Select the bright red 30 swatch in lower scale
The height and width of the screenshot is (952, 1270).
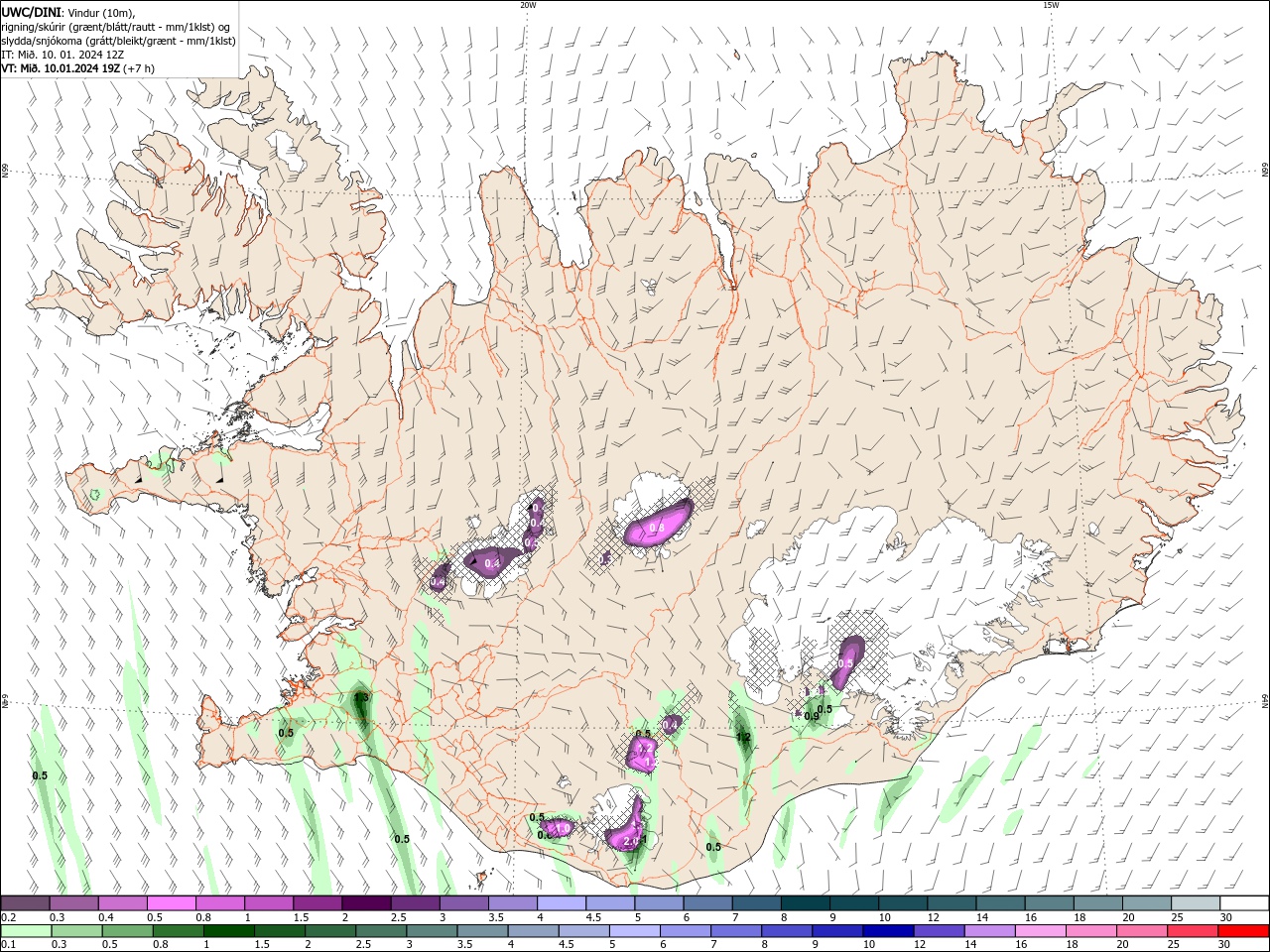(x=1244, y=931)
